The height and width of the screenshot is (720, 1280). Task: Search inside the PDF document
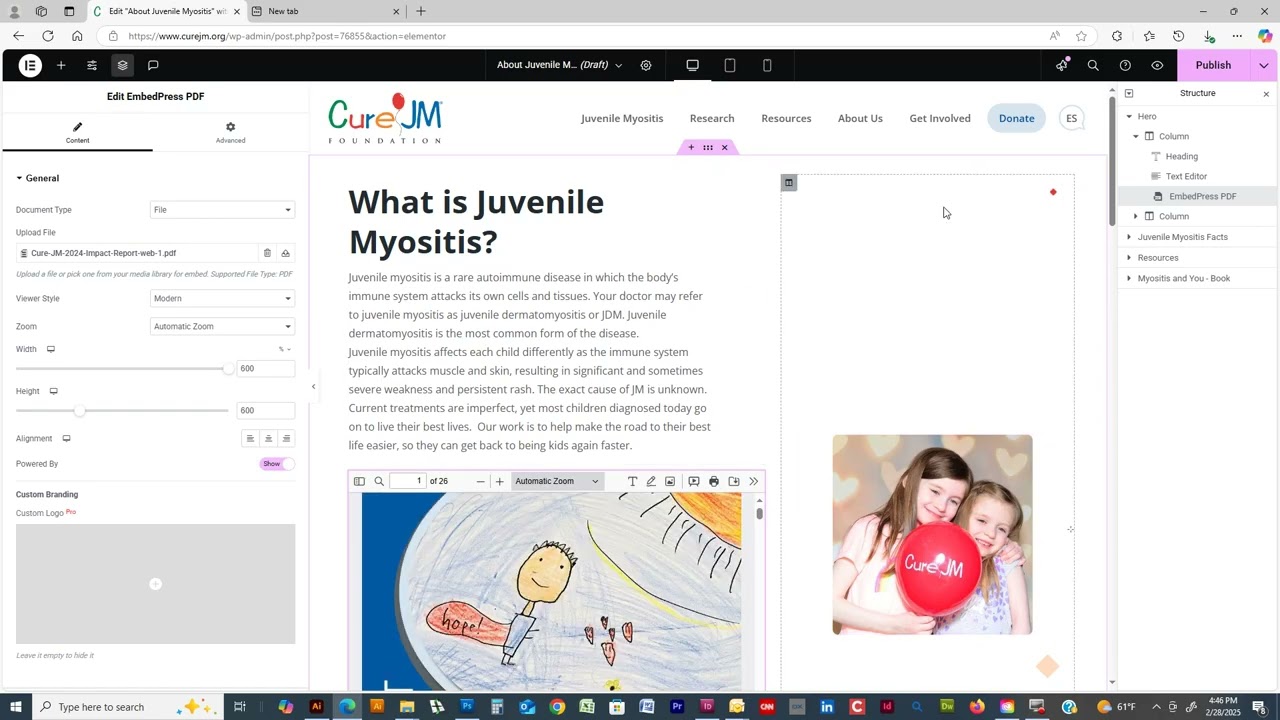[379, 481]
